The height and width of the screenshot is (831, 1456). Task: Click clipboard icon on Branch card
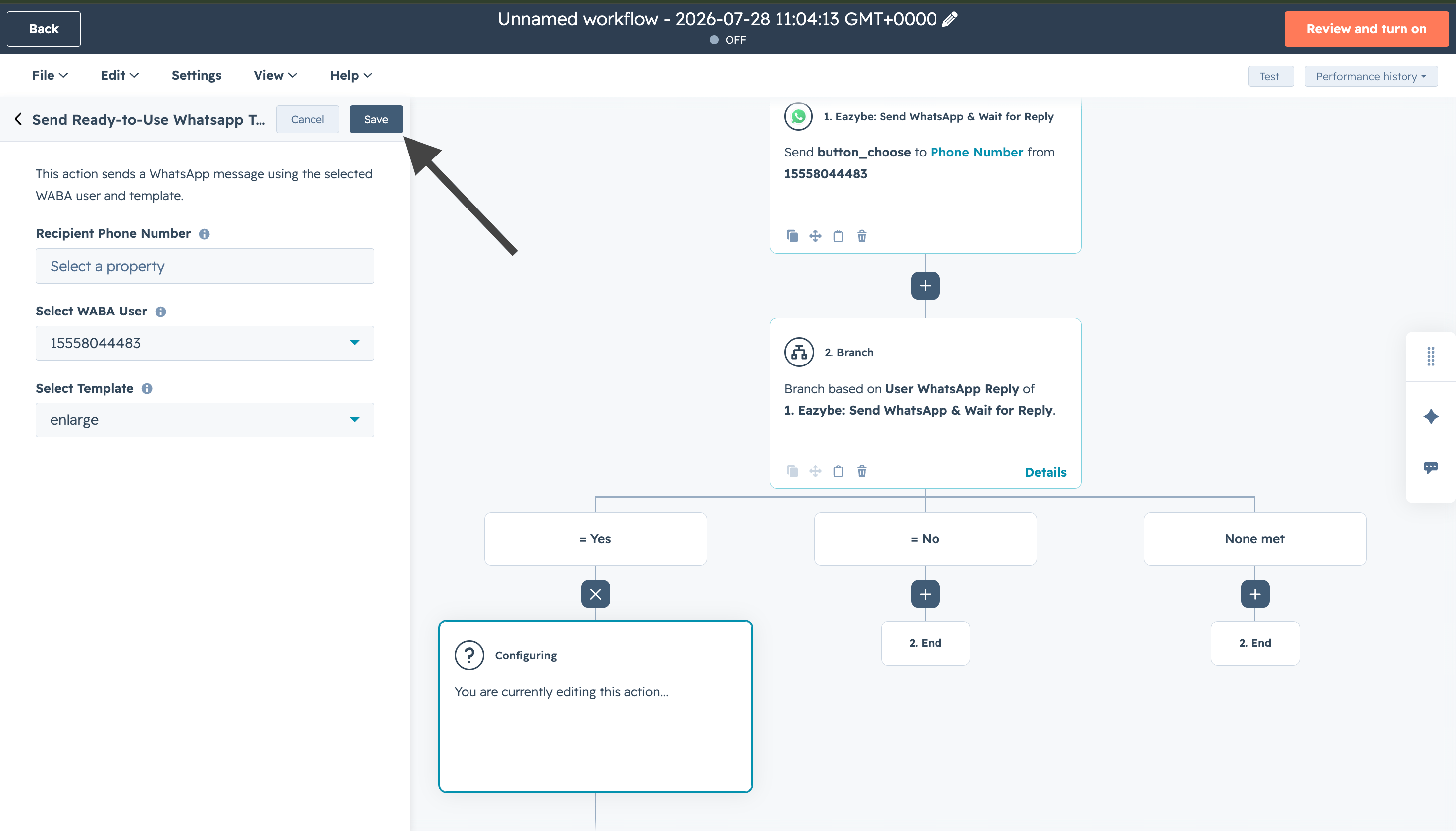point(838,471)
